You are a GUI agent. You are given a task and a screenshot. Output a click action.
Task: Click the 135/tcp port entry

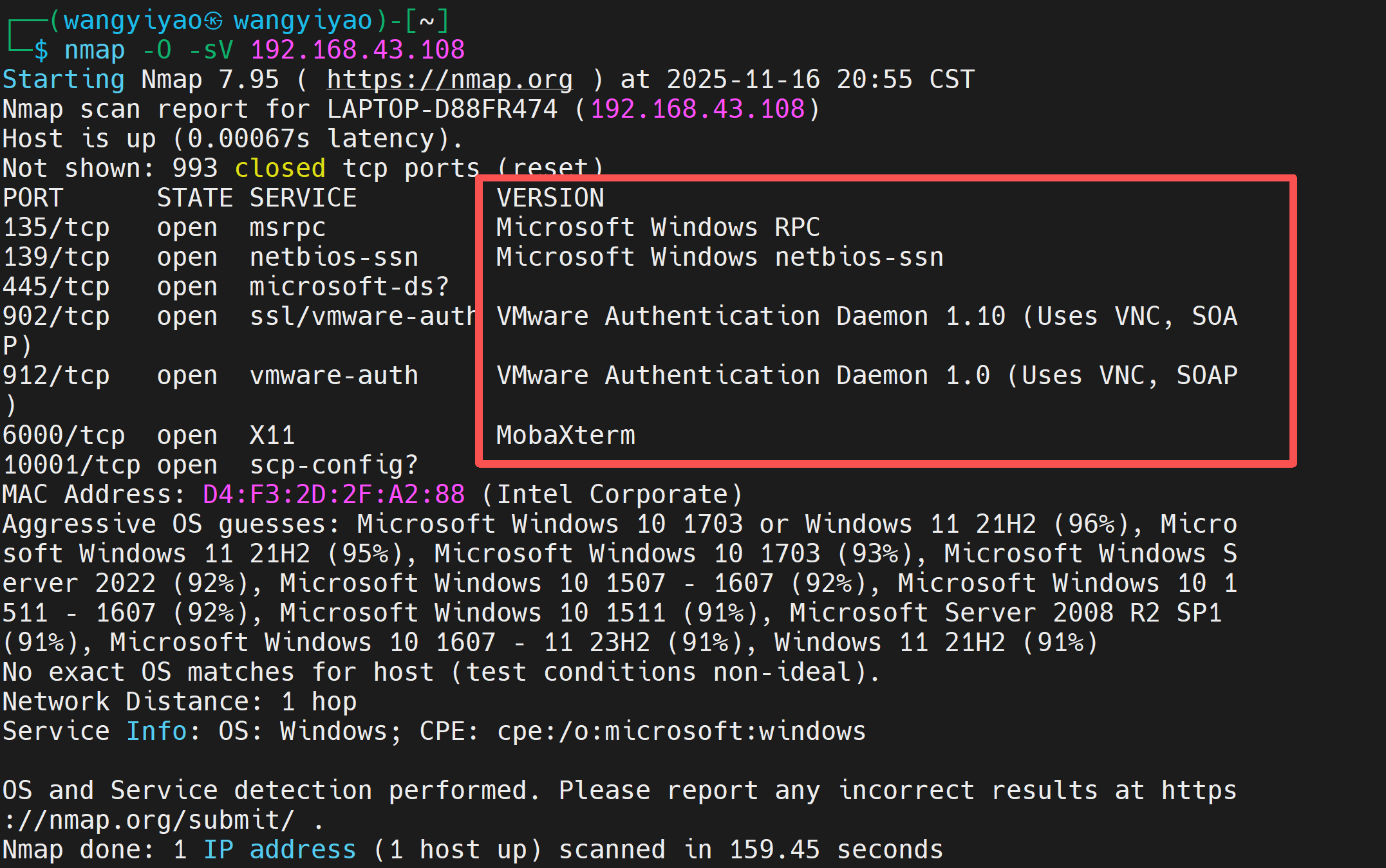click(x=56, y=228)
